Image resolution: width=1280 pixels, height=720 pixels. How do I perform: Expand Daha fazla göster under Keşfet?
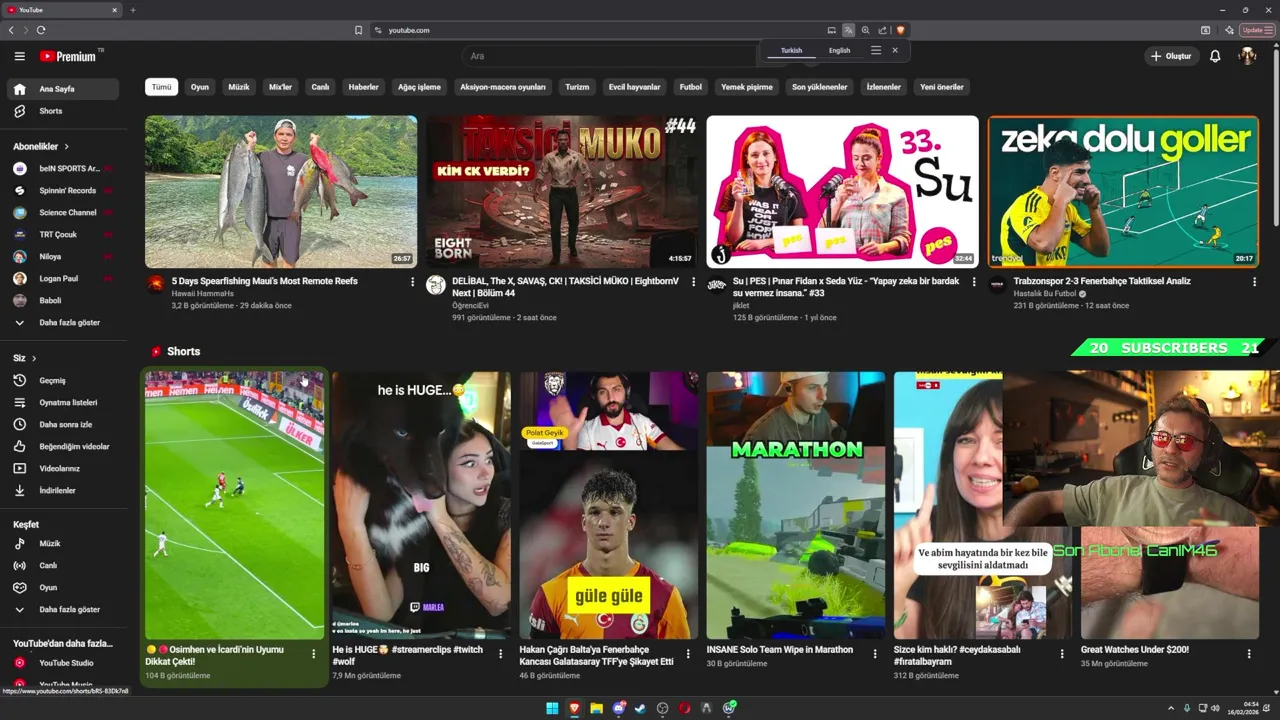(63, 609)
